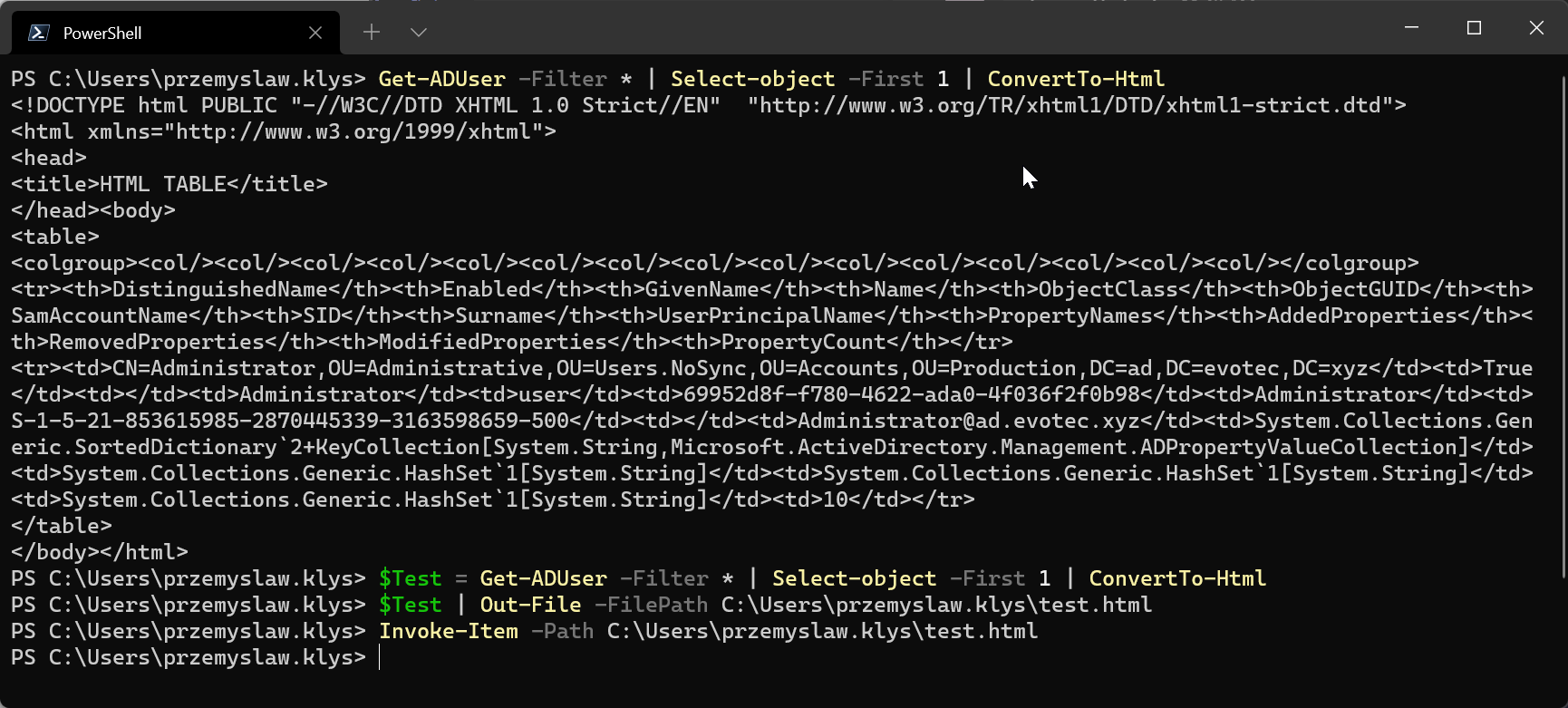Screen dimensions: 1568x708
Task: Click the empty title bar area
Action: click(x=906, y=29)
